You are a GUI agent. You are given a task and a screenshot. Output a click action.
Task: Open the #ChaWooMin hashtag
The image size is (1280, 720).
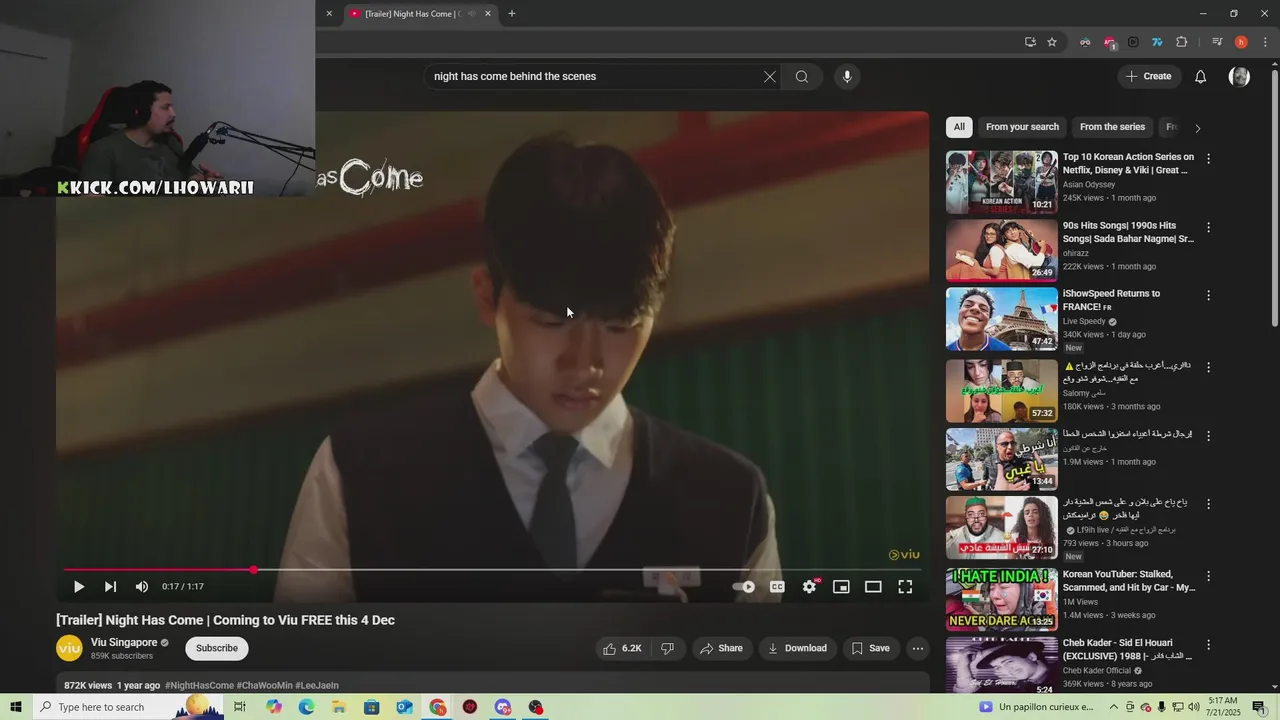click(x=264, y=686)
